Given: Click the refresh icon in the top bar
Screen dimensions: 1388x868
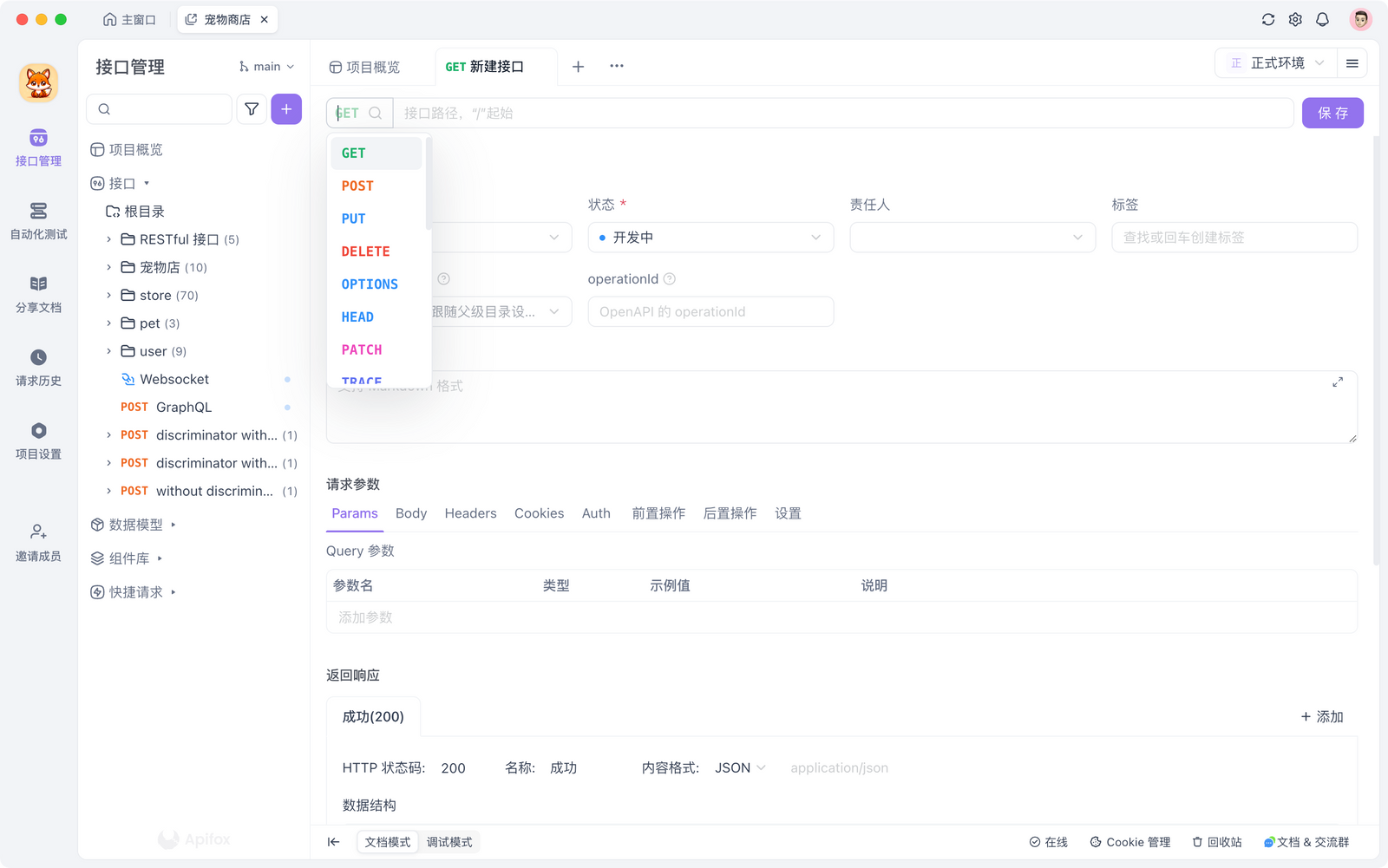Looking at the screenshot, I should (1268, 18).
